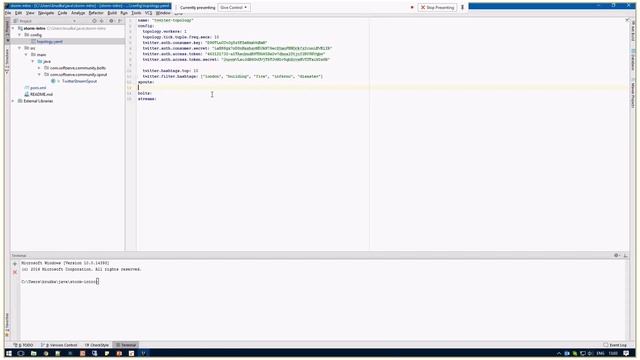Collapse the config folder

pyautogui.click(x=20, y=35)
